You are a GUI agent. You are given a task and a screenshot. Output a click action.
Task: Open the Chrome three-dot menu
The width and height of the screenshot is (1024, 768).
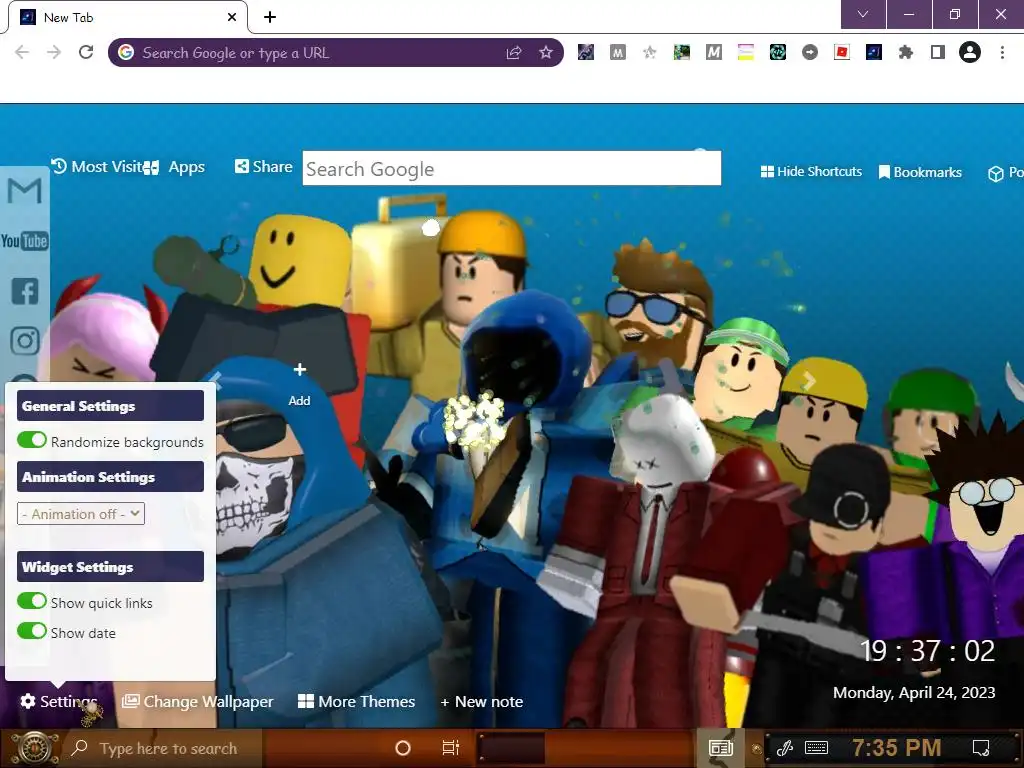point(1002,52)
